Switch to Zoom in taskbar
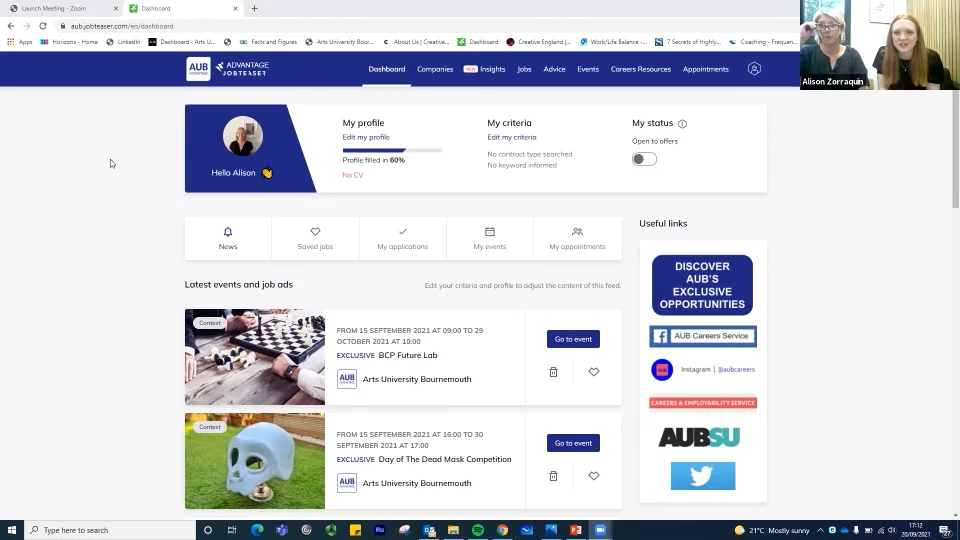The height and width of the screenshot is (540, 960). coord(600,530)
